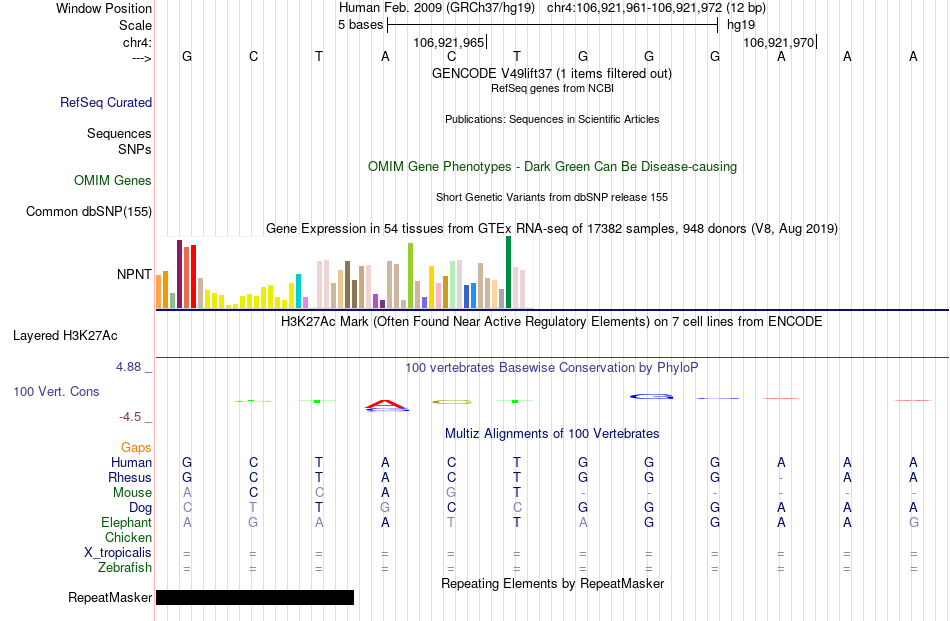Click 'Short Genetic Variants from dbSNP' title
This screenshot has width=950, height=621.
552,198
